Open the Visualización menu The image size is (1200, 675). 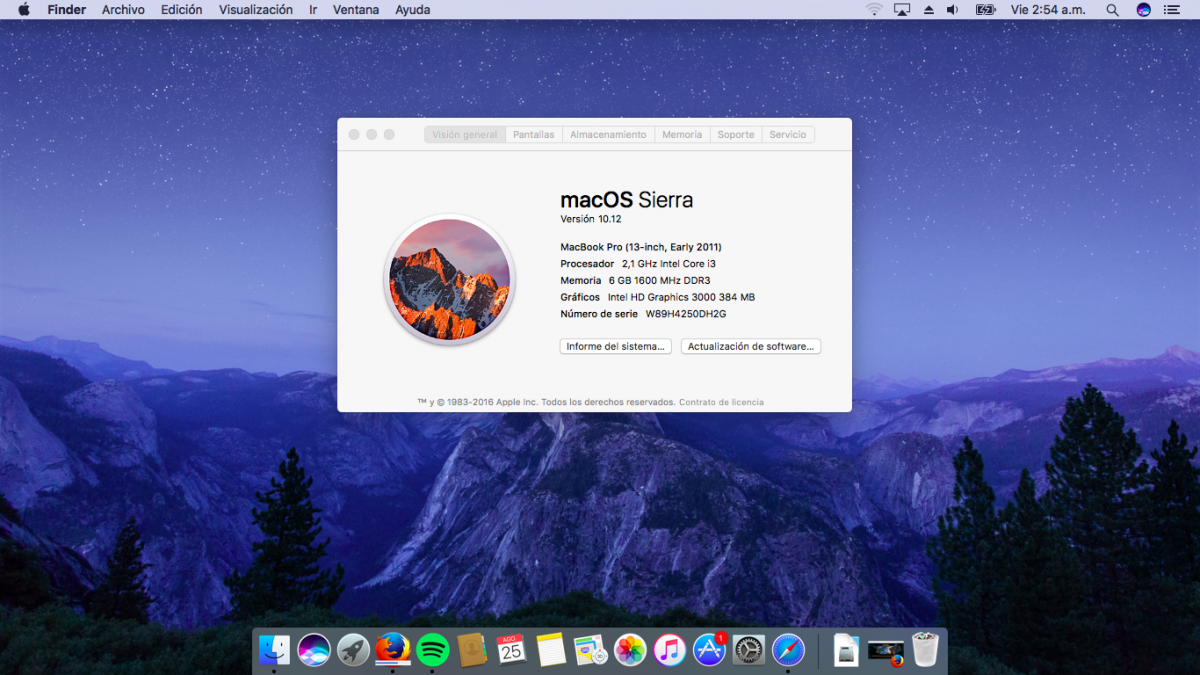(256, 10)
